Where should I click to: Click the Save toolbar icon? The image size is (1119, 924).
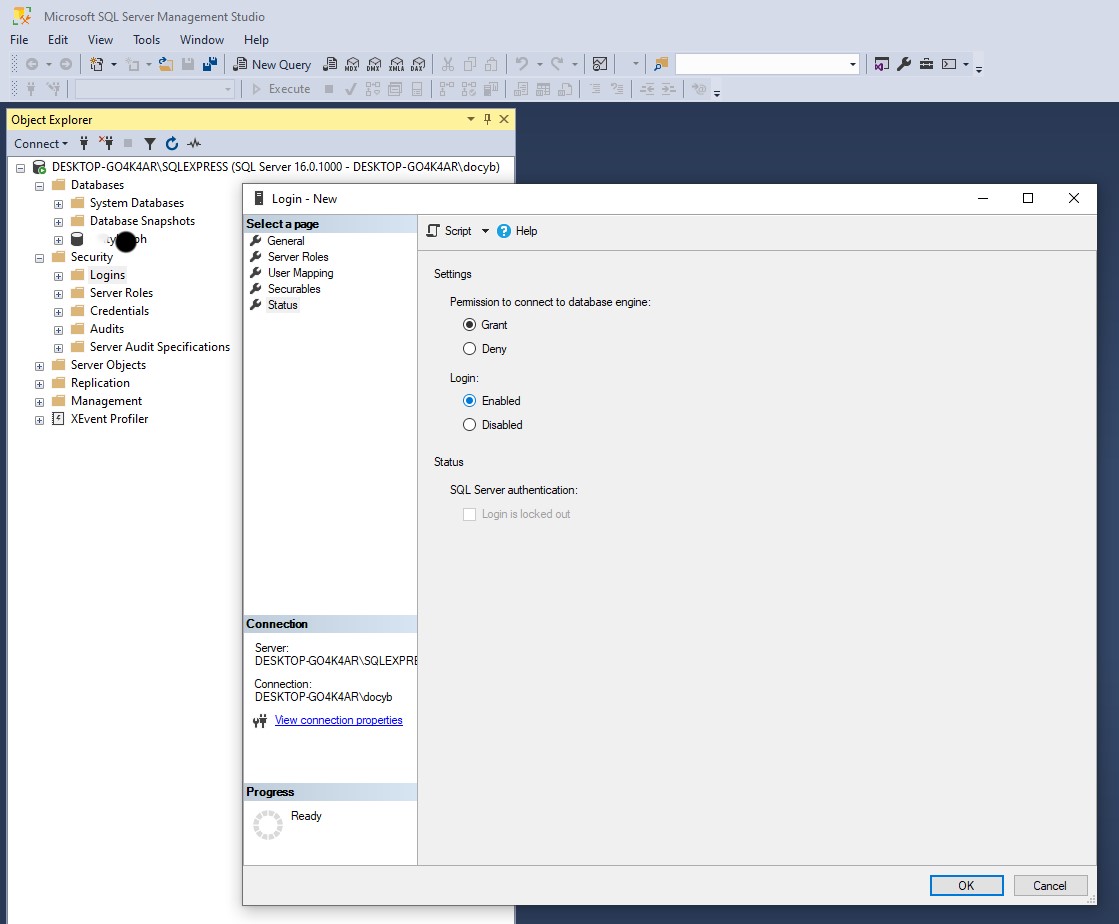(x=188, y=63)
